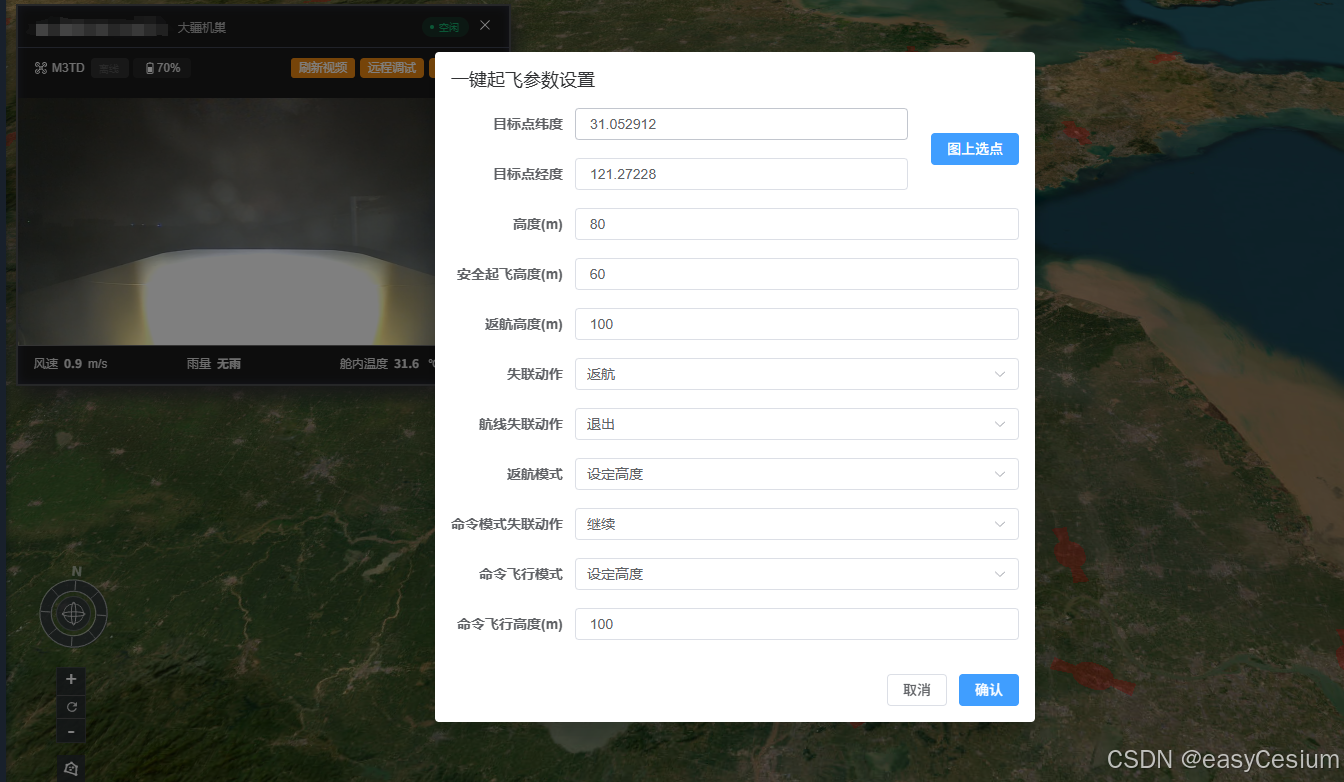Focus the 目标点经度 input field
Screen dimensions: 1344x782
coord(741,174)
